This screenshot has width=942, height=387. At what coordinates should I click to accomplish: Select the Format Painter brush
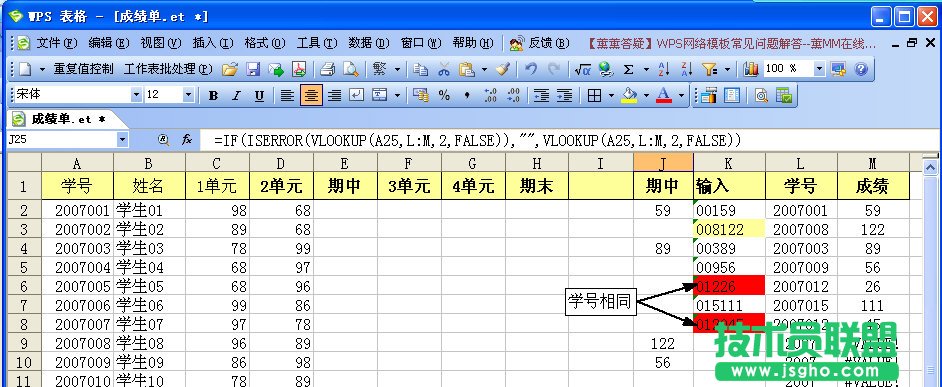click(x=503, y=69)
